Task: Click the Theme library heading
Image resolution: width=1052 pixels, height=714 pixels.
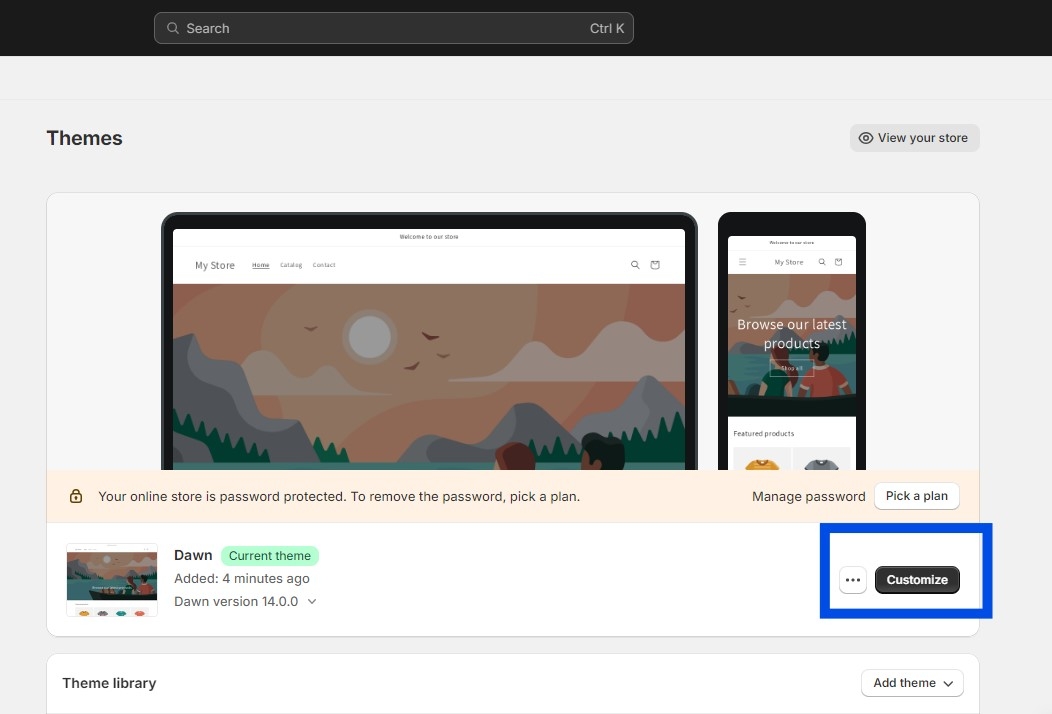Action: (109, 683)
